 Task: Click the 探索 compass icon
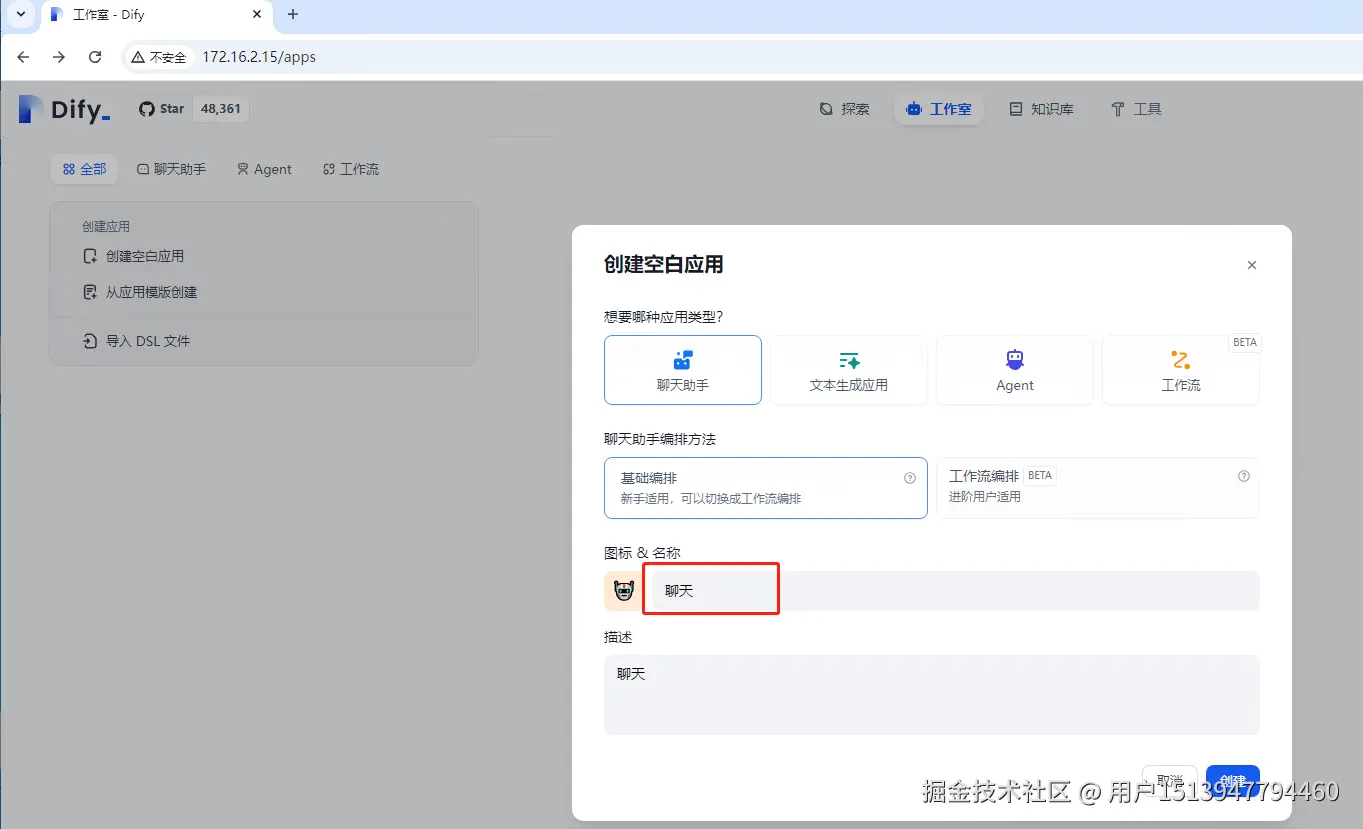[826, 109]
